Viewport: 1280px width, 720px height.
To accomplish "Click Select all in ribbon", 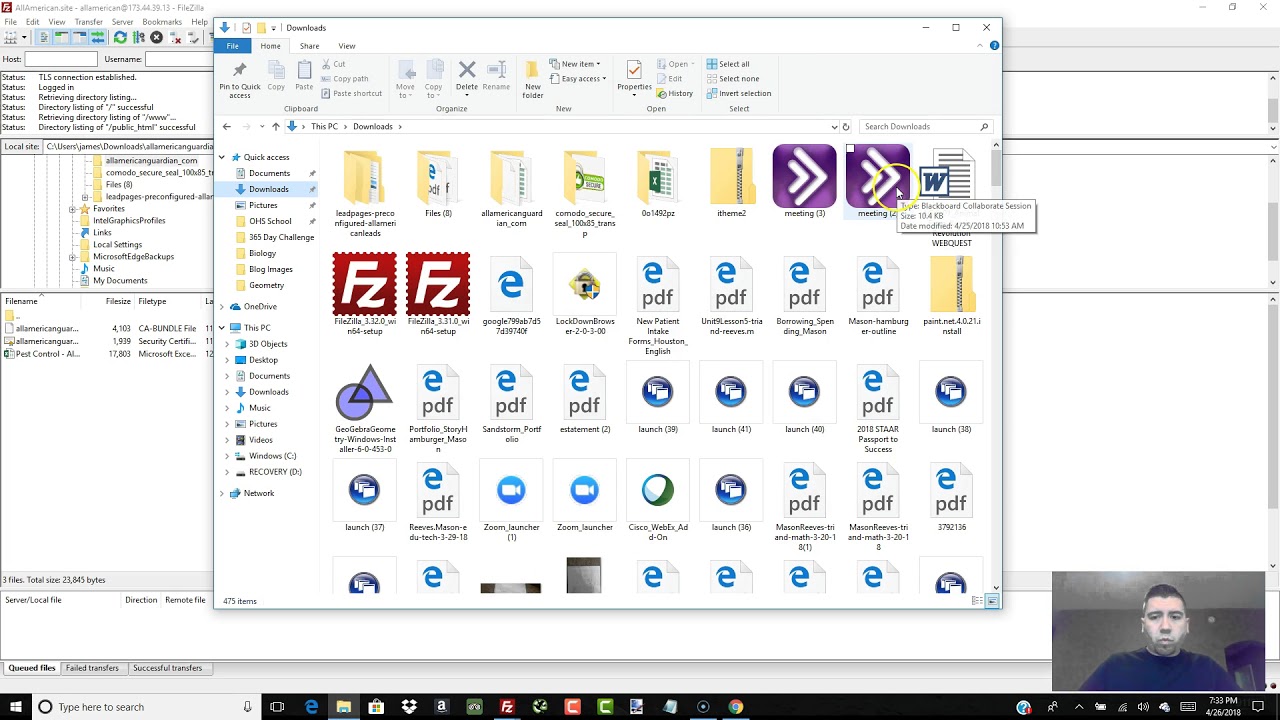I will click(728, 64).
